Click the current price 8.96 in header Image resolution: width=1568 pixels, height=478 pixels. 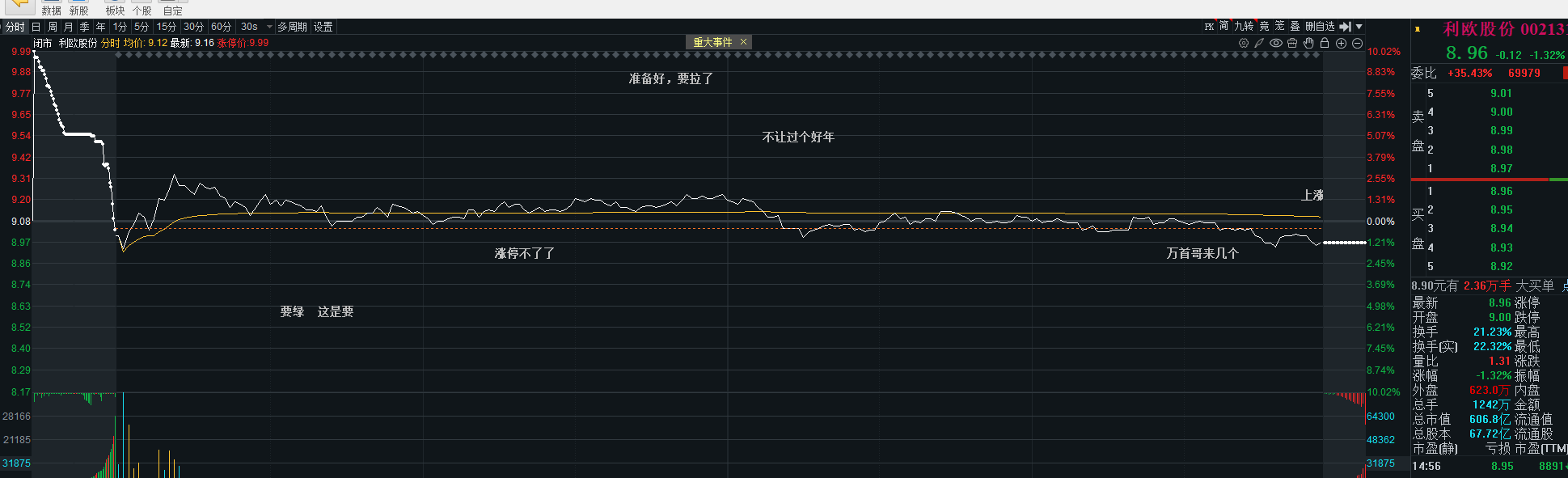click(x=1466, y=53)
